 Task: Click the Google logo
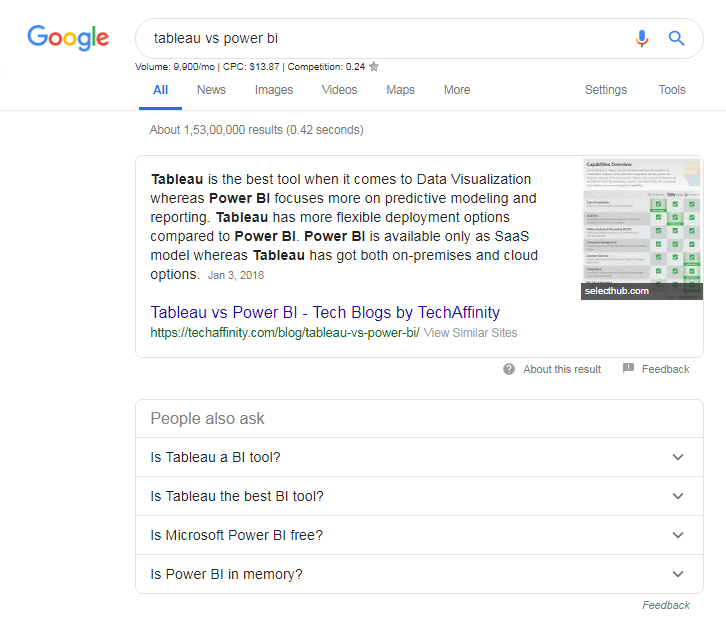coord(68,37)
